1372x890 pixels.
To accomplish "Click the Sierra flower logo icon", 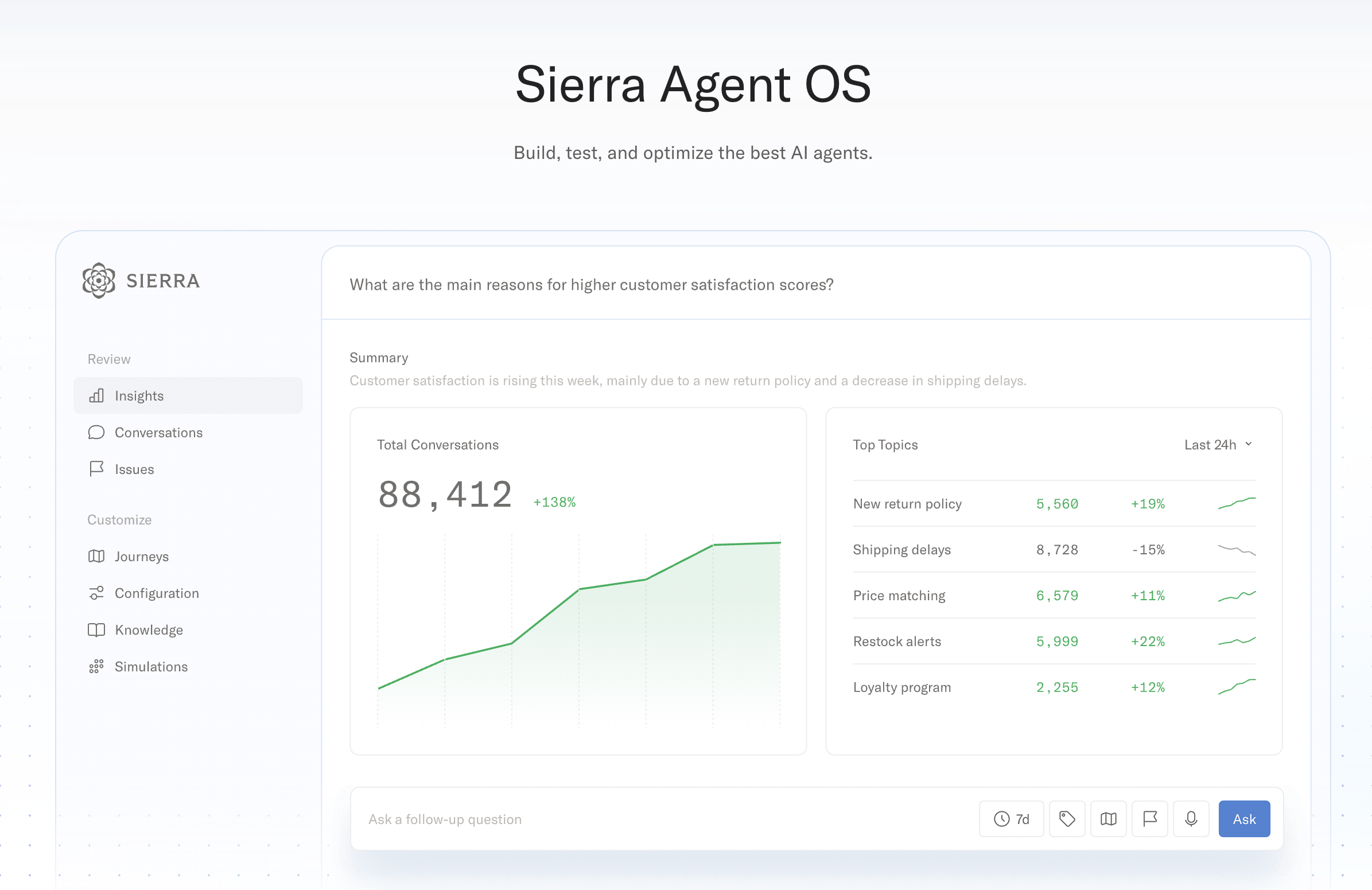I will [99, 281].
